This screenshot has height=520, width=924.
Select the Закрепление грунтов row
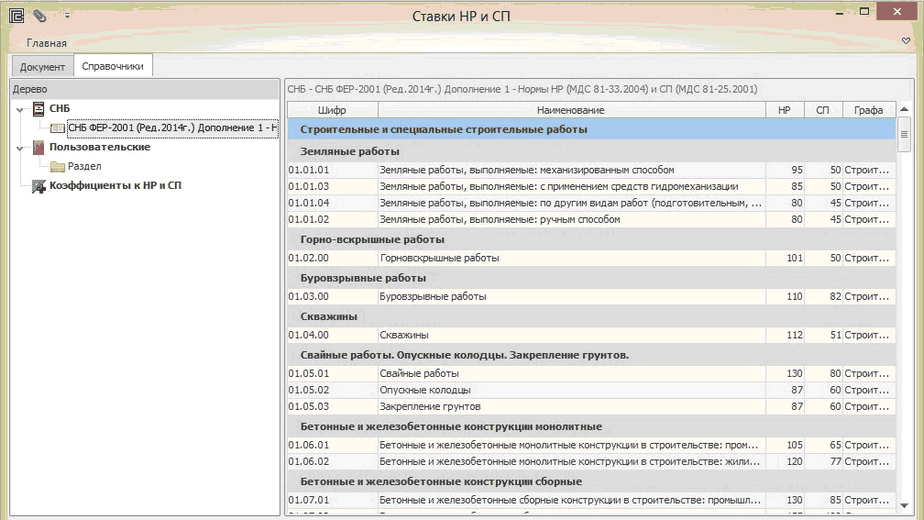tap(592, 406)
